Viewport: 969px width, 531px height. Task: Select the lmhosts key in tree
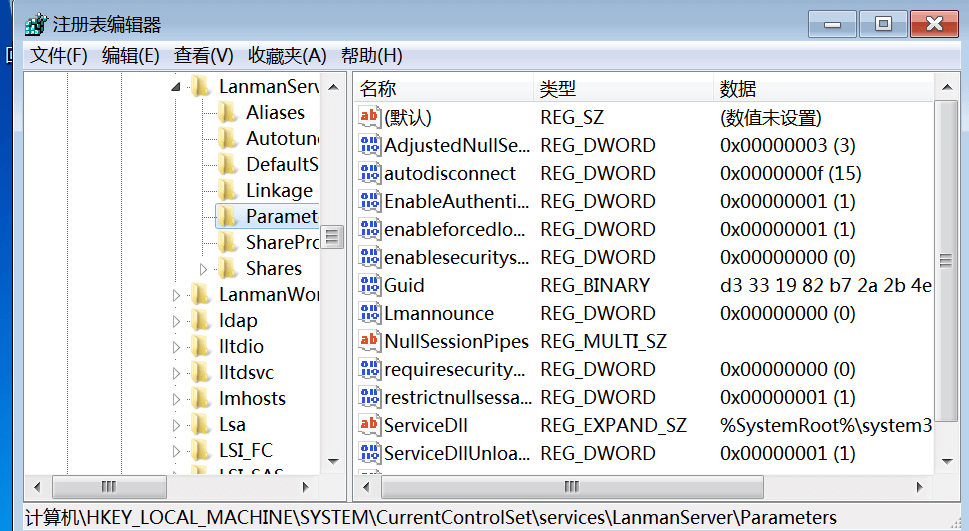pyautogui.click(x=252, y=398)
